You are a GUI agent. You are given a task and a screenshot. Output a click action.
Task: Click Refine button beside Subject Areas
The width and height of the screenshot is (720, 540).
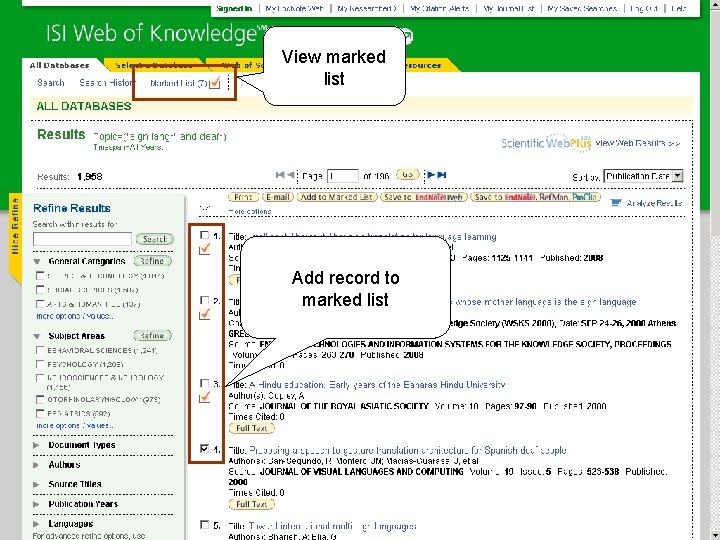[152, 336]
